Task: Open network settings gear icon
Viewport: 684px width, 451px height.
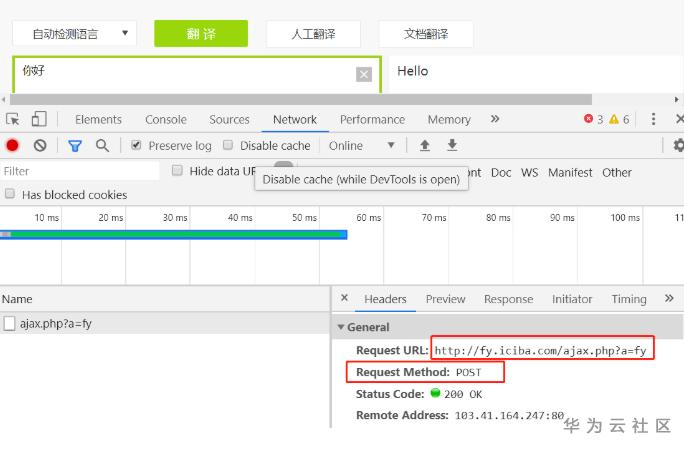Action: click(679, 145)
